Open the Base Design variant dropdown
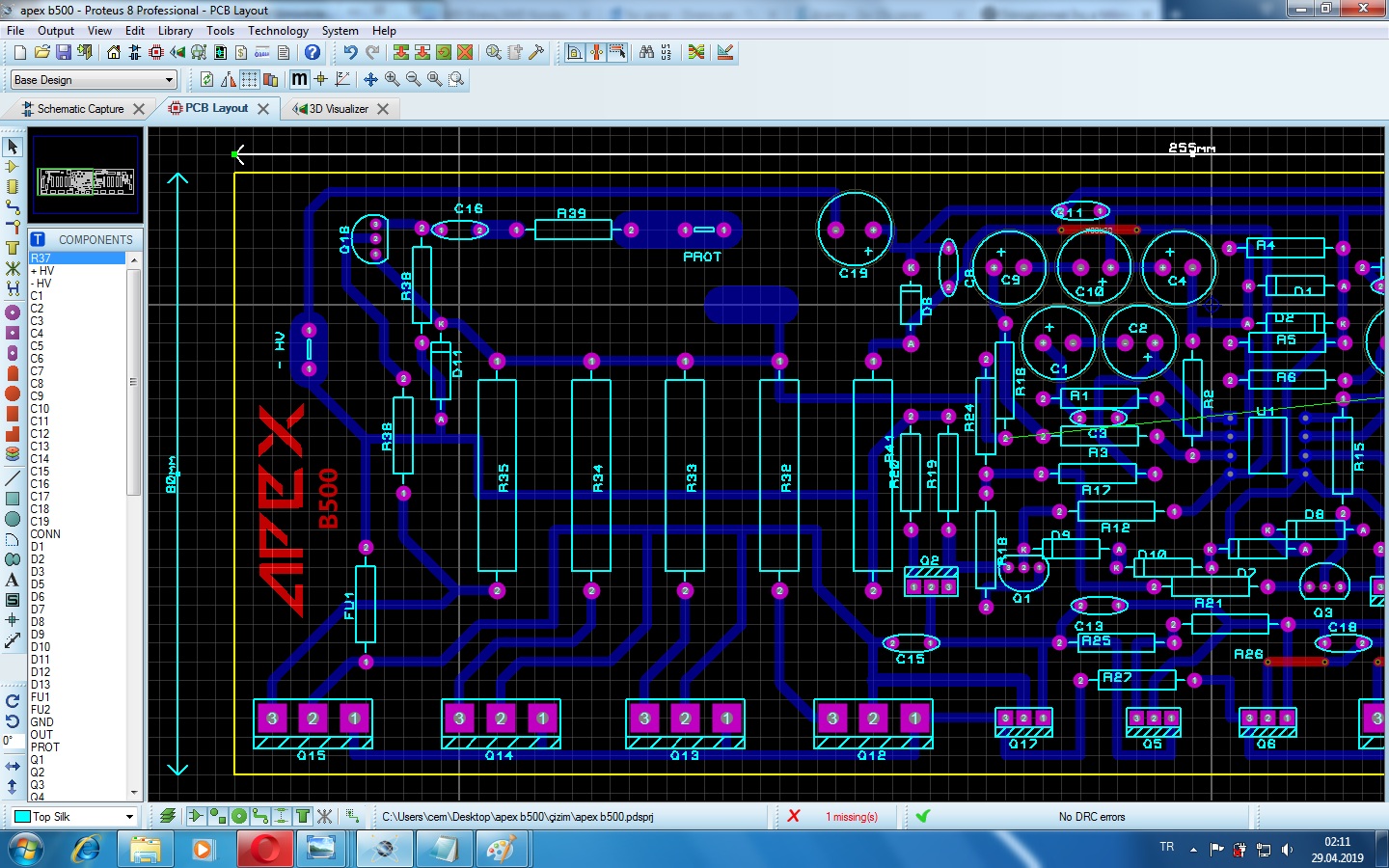1389x868 pixels. point(94,79)
